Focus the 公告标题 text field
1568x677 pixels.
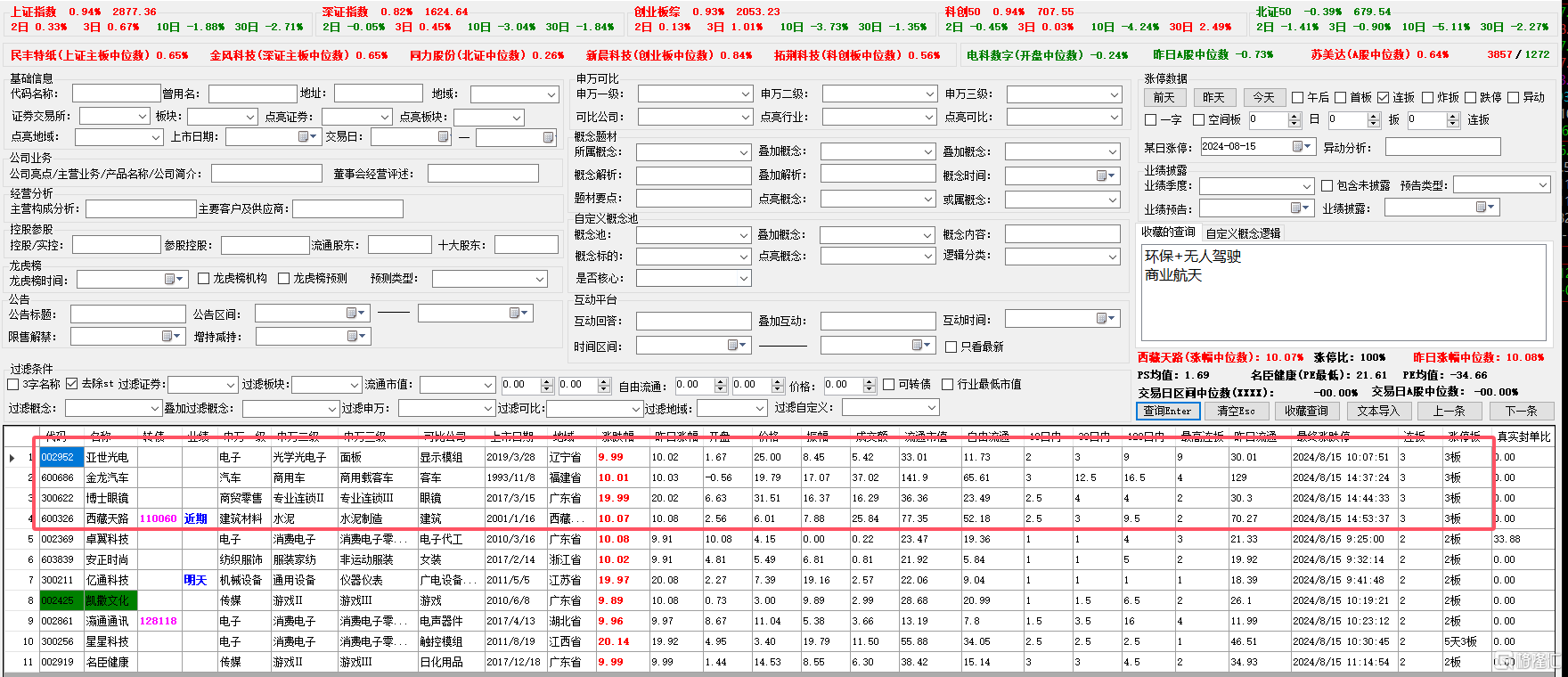[127, 314]
